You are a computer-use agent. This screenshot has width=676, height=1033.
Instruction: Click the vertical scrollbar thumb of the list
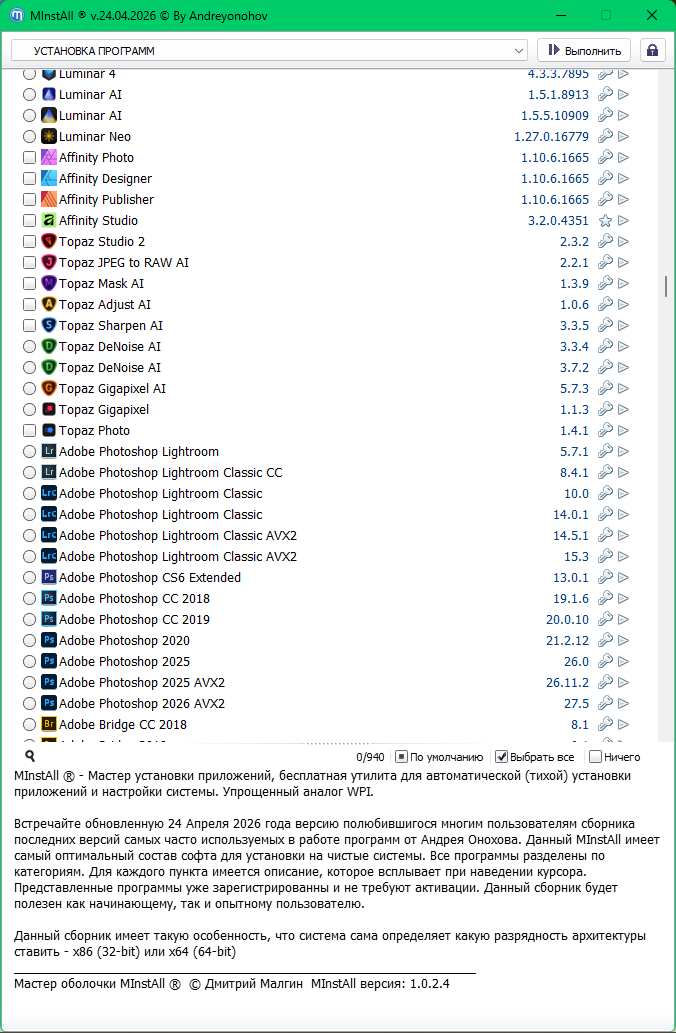click(x=665, y=287)
